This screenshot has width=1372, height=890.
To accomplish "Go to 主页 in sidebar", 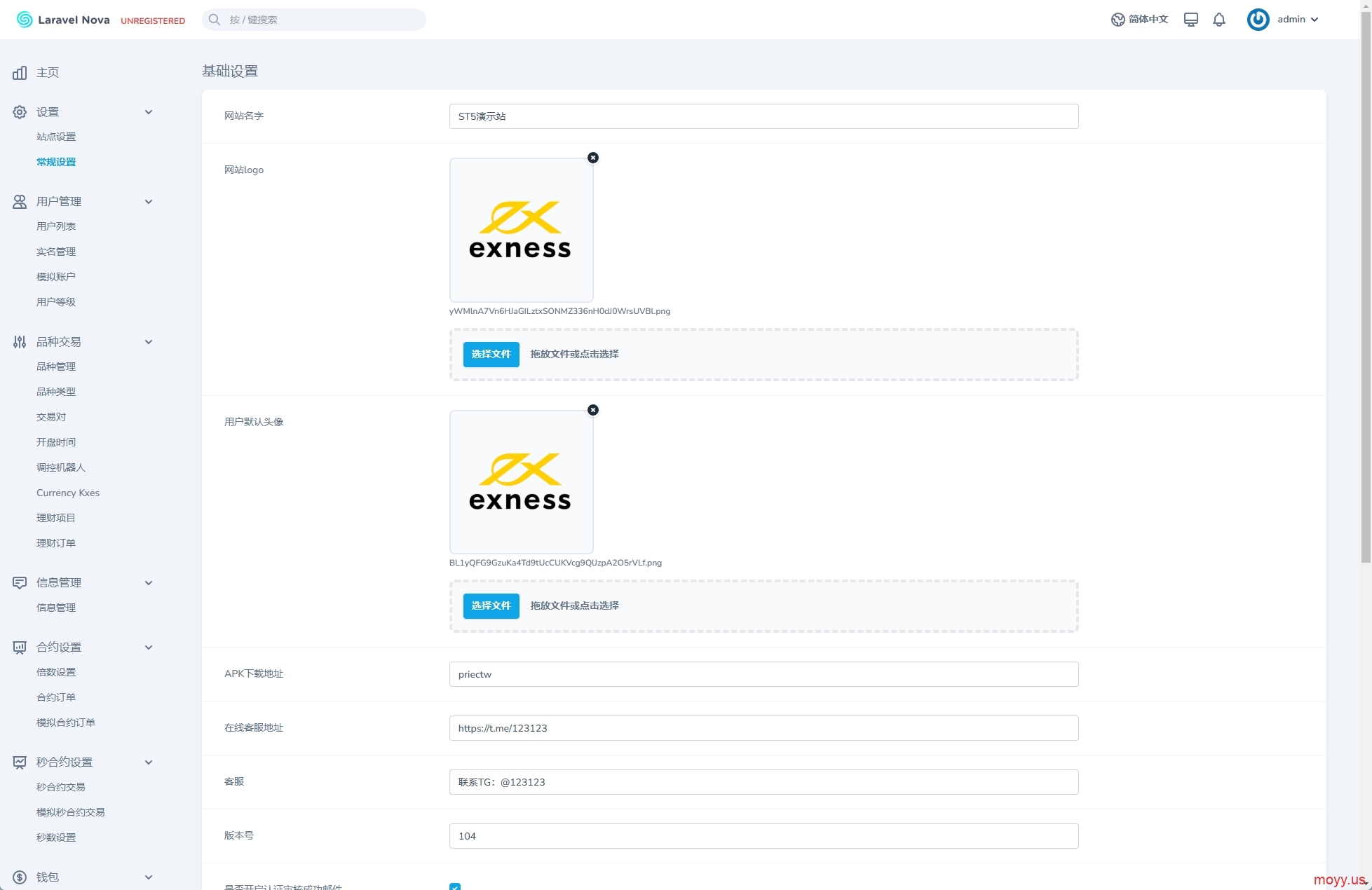I will (48, 73).
